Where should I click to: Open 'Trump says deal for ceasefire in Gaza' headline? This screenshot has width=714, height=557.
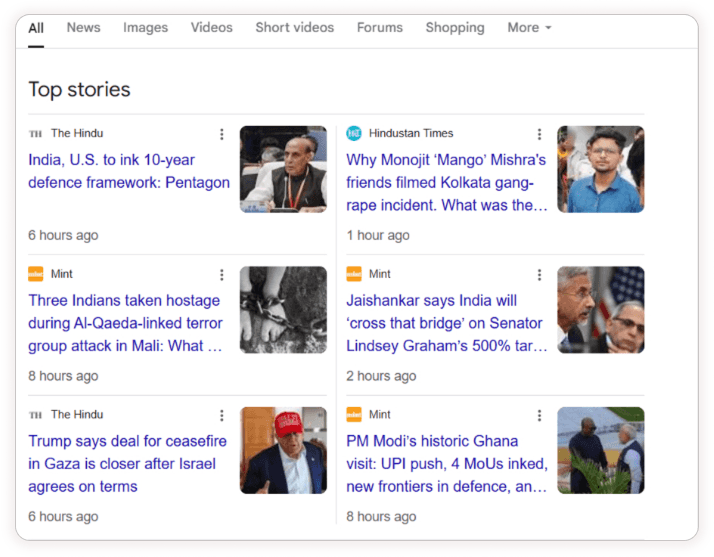tap(128, 464)
